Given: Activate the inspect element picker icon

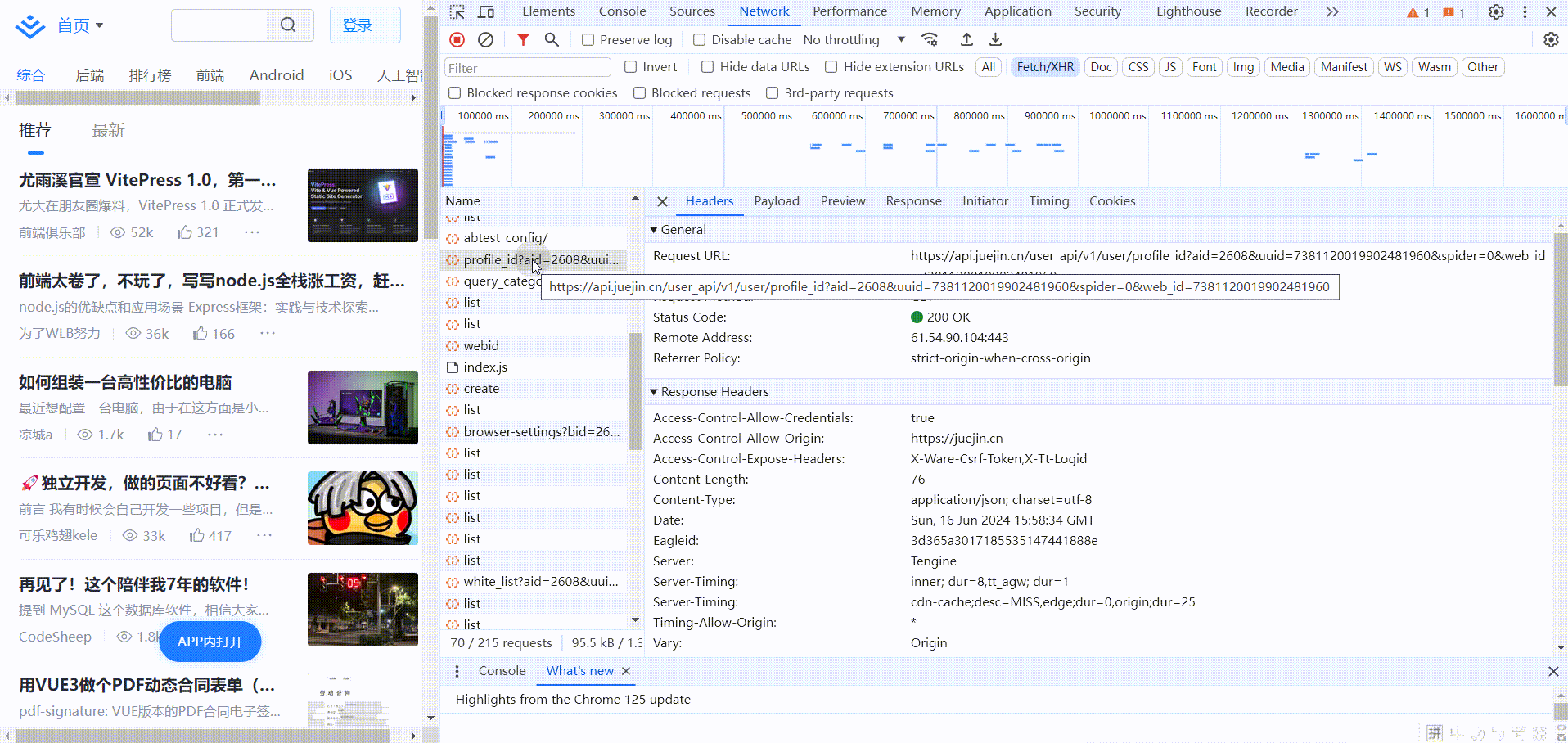Looking at the screenshot, I should coord(457,11).
